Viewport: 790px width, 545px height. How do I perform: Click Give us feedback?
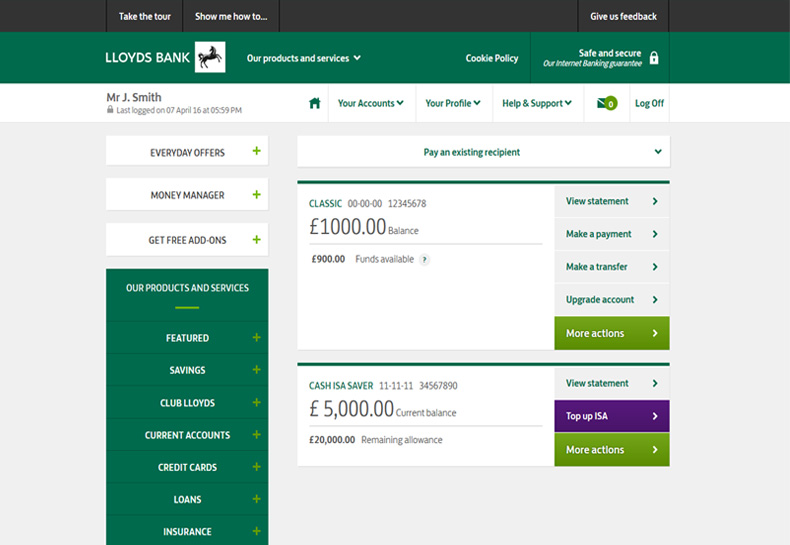[623, 16]
